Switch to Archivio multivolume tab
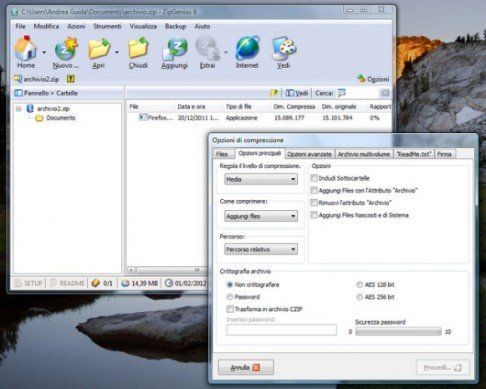Viewport: 486px width, 389px height. click(x=364, y=154)
